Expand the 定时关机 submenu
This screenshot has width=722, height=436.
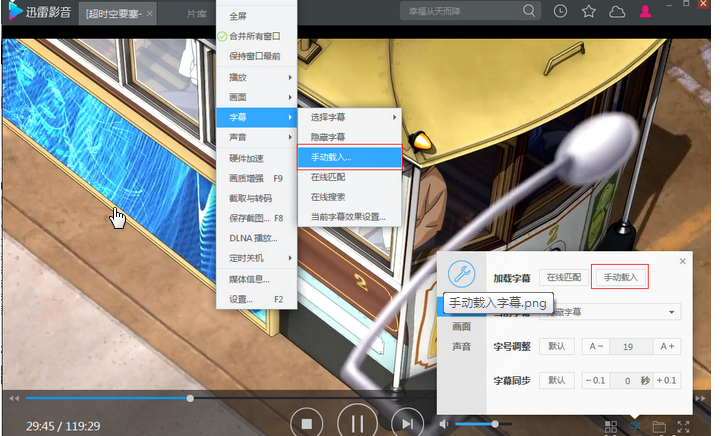pos(256,257)
